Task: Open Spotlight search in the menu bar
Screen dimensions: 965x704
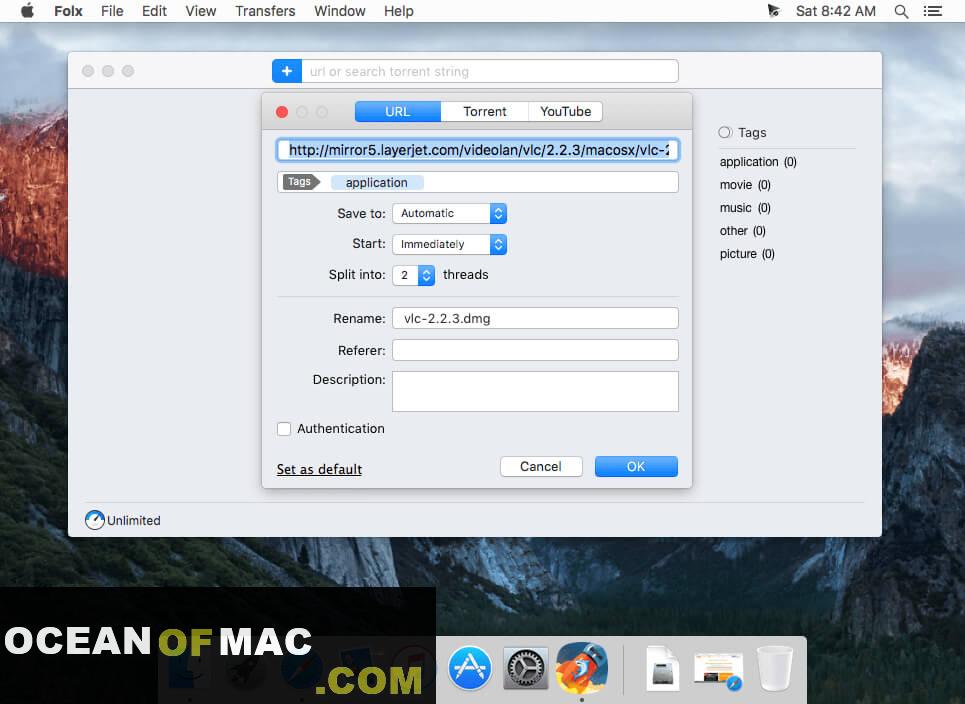Action: tap(901, 11)
